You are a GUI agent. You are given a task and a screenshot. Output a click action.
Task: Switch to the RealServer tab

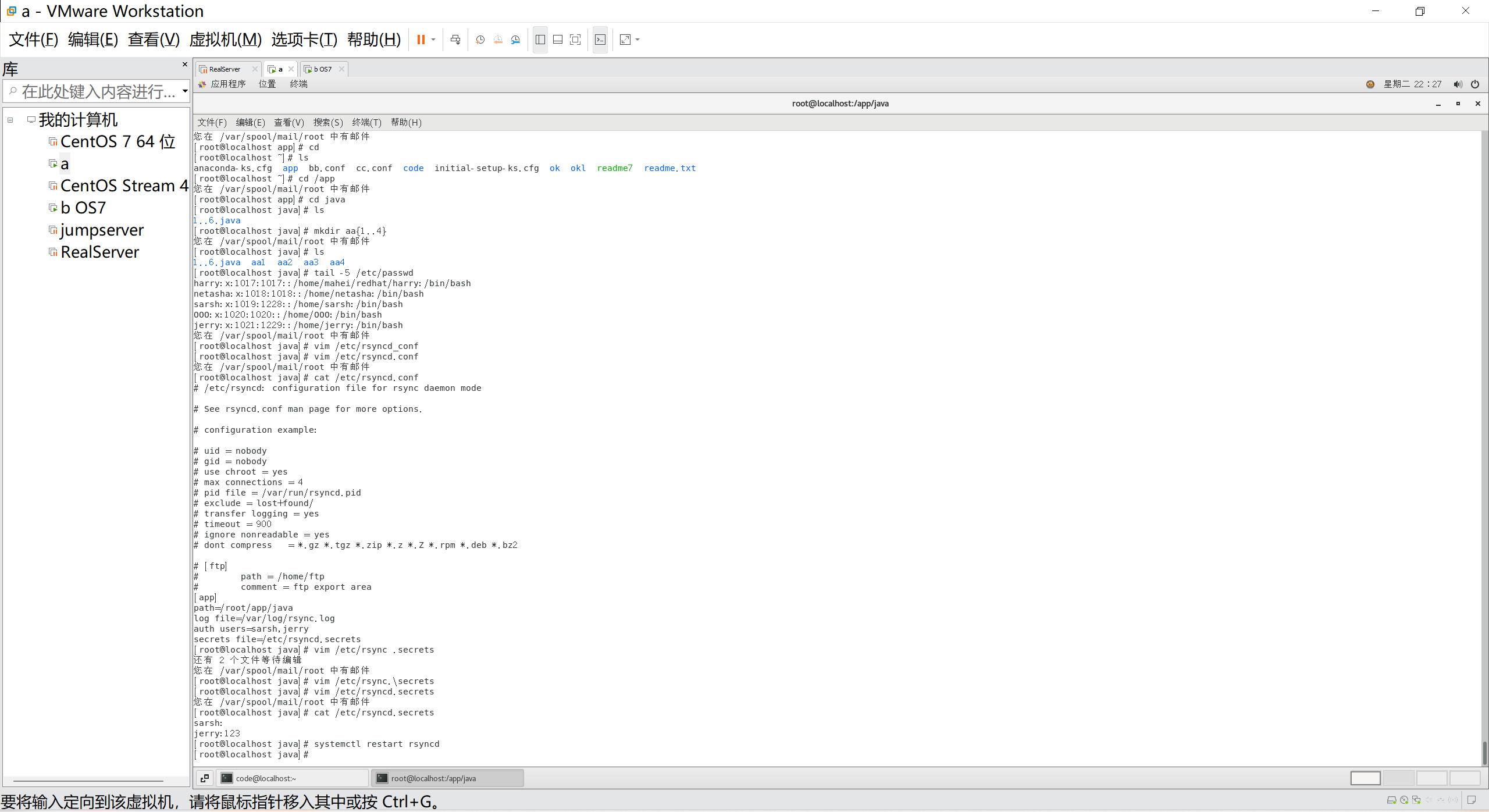[225, 69]
